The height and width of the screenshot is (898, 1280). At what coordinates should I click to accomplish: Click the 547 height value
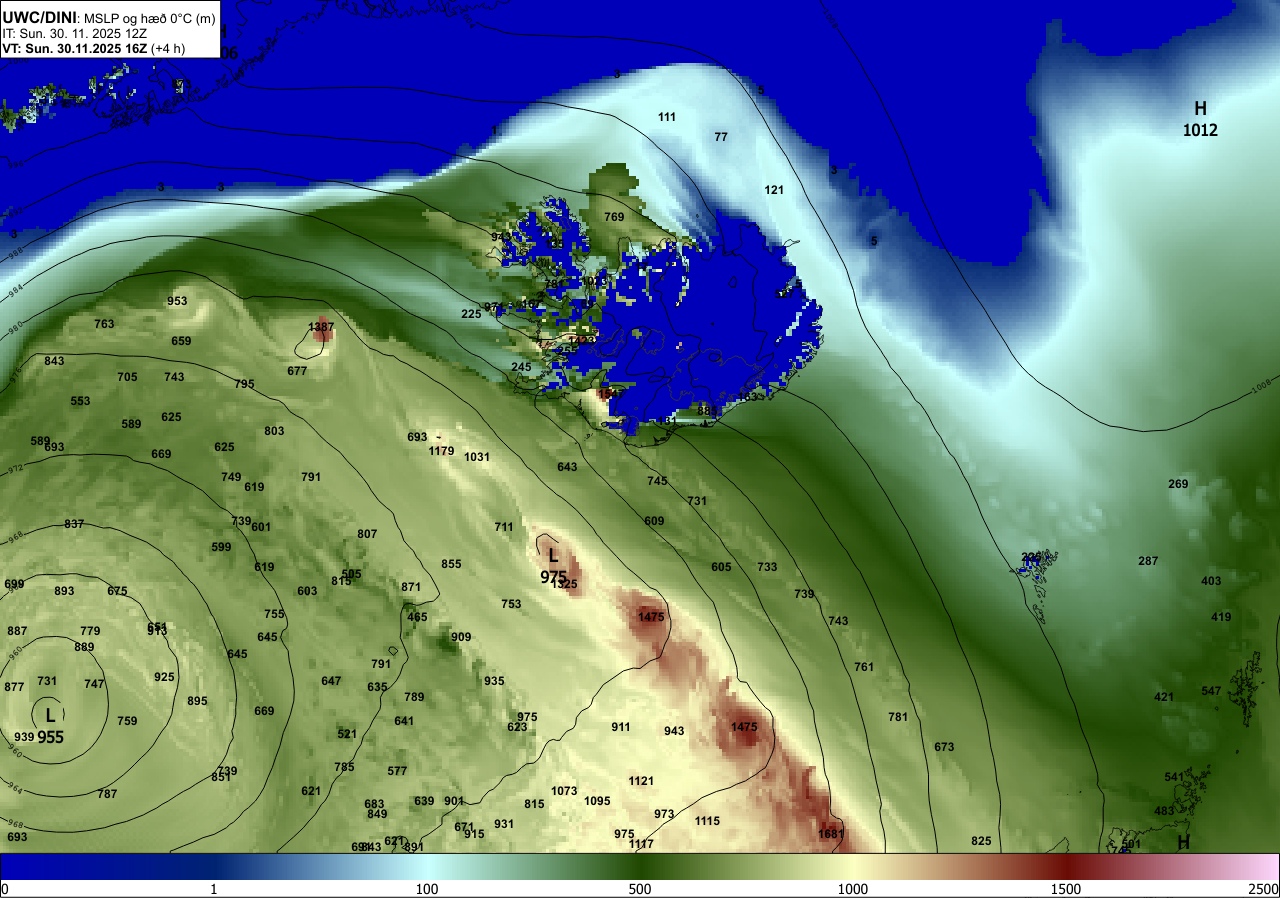pos(1211,691)
